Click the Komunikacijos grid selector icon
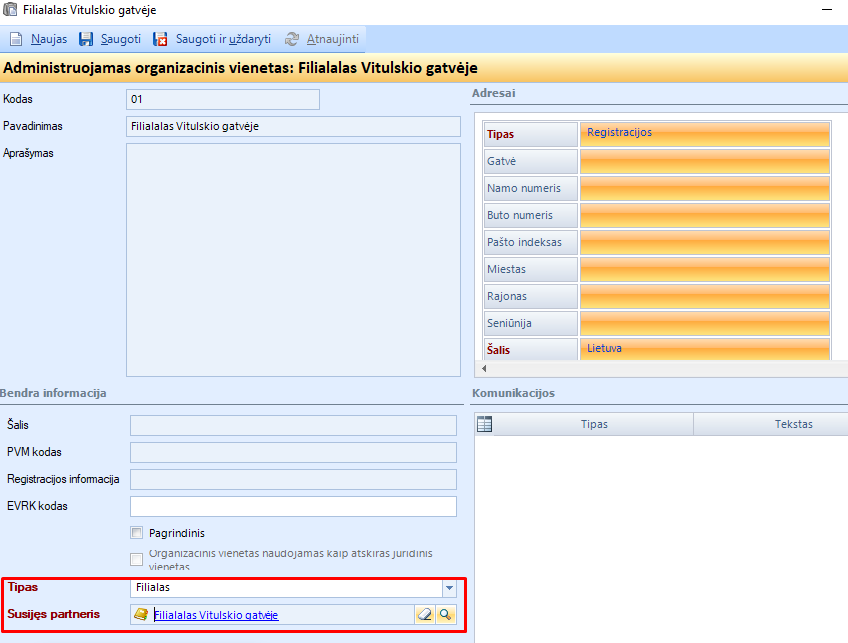 click(484, 424)
